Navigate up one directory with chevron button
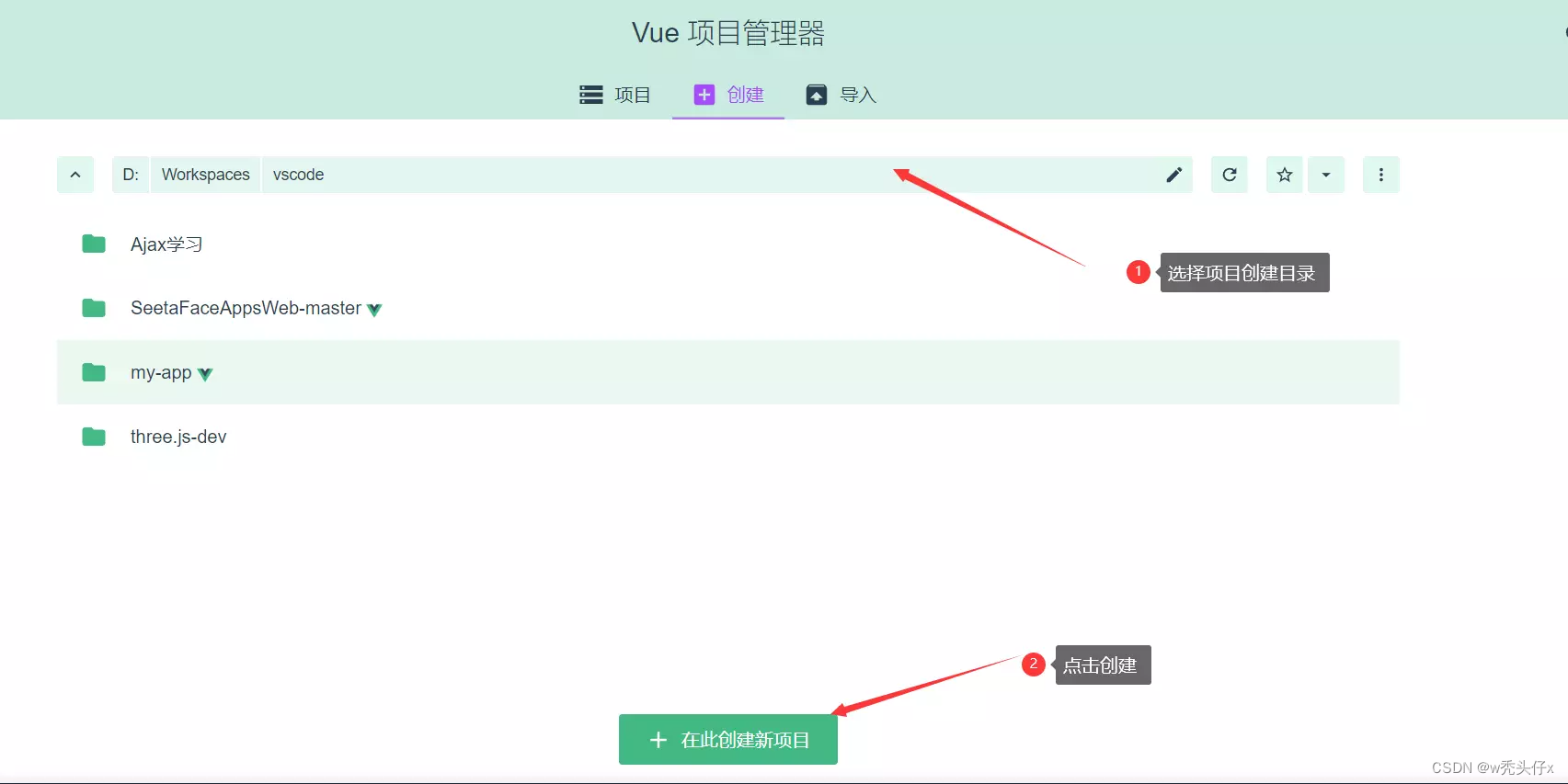The width and height of the screenshot is (1568, 784). click(74, 175)
